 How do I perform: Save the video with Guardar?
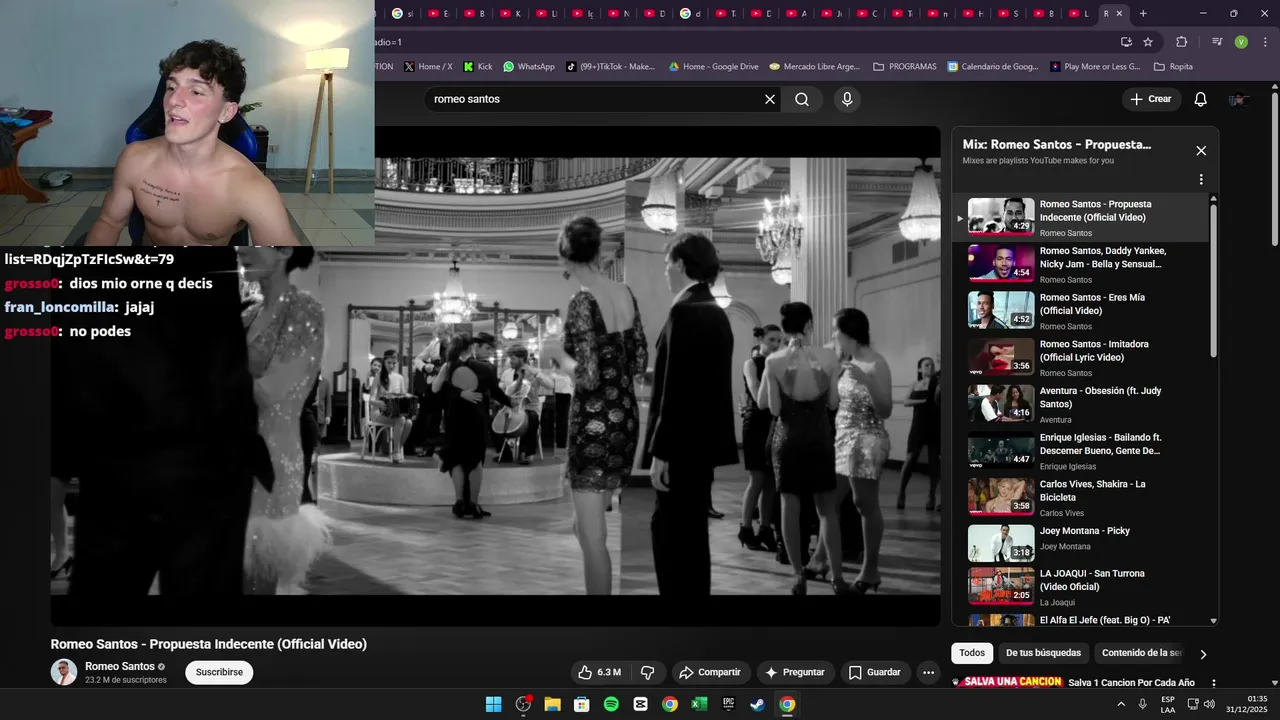[x=875, y=672]
